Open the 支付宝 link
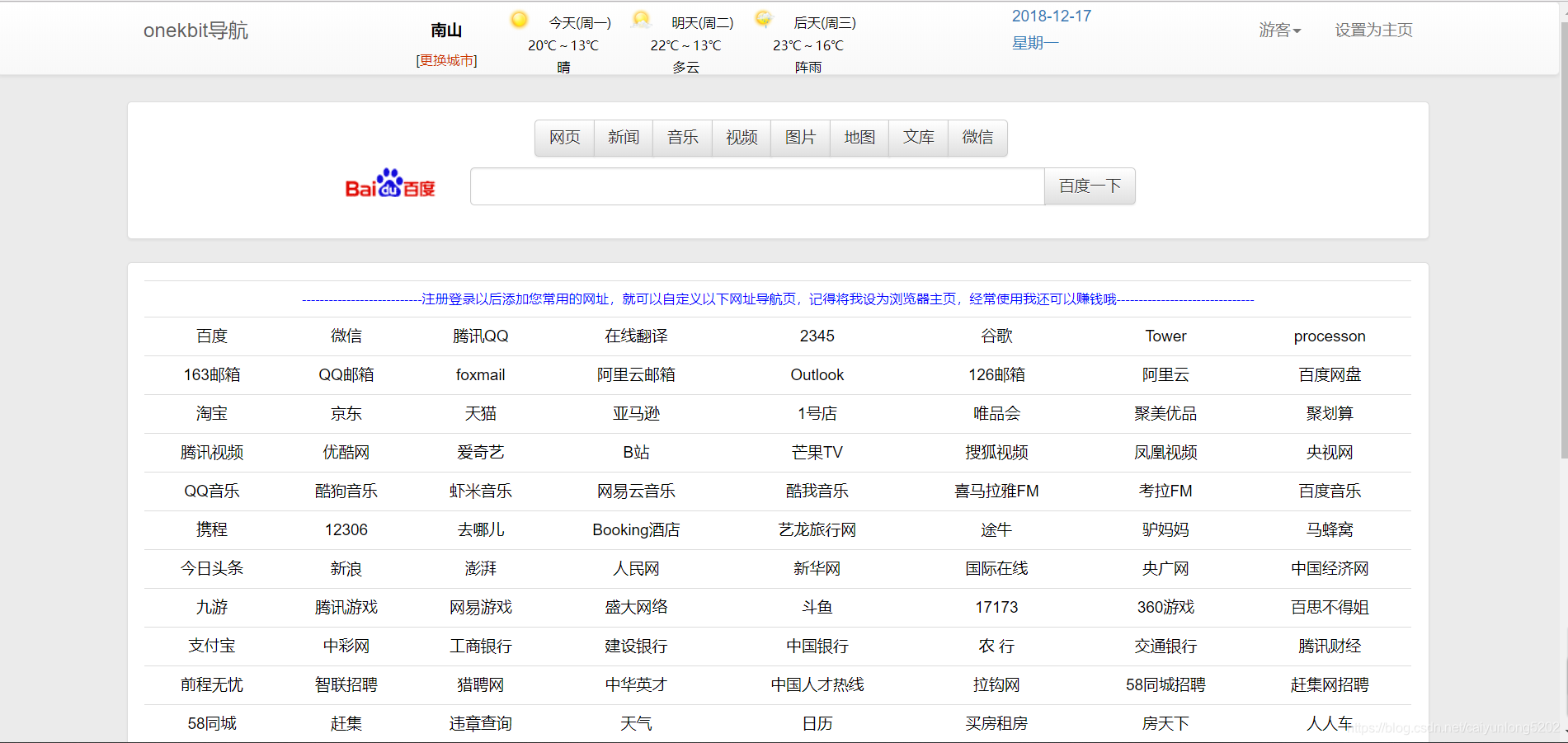The image size is (1568, 743). (x=212, y=647)
